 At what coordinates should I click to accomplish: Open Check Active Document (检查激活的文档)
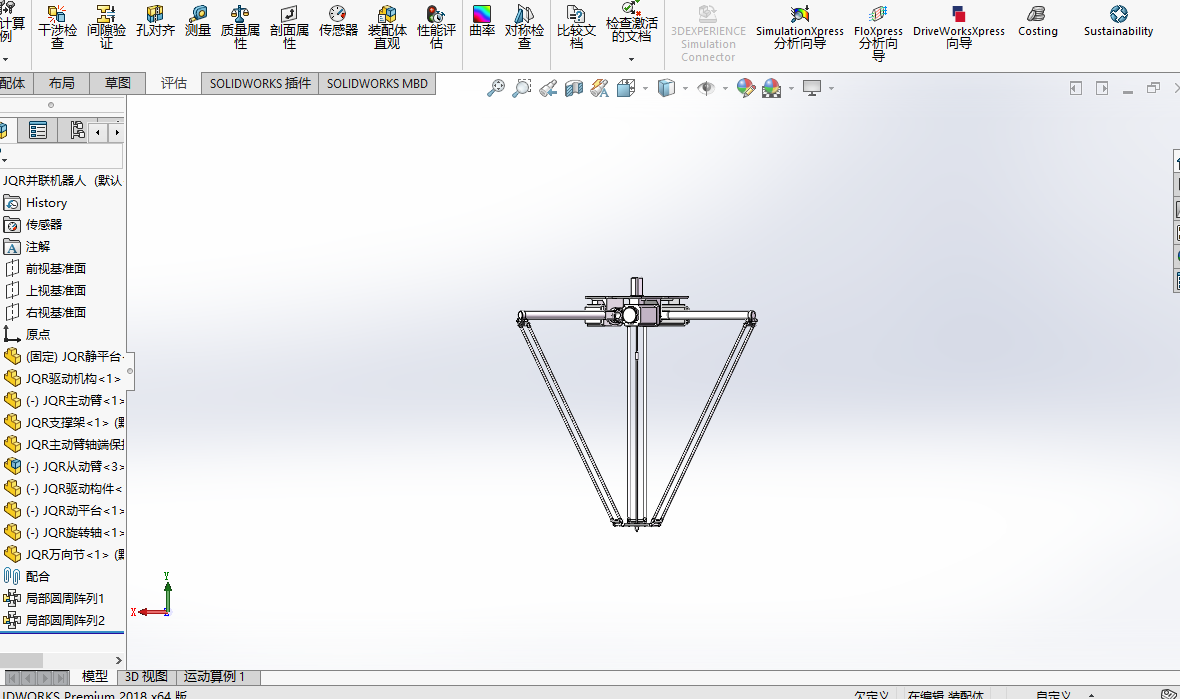[631, 23]
